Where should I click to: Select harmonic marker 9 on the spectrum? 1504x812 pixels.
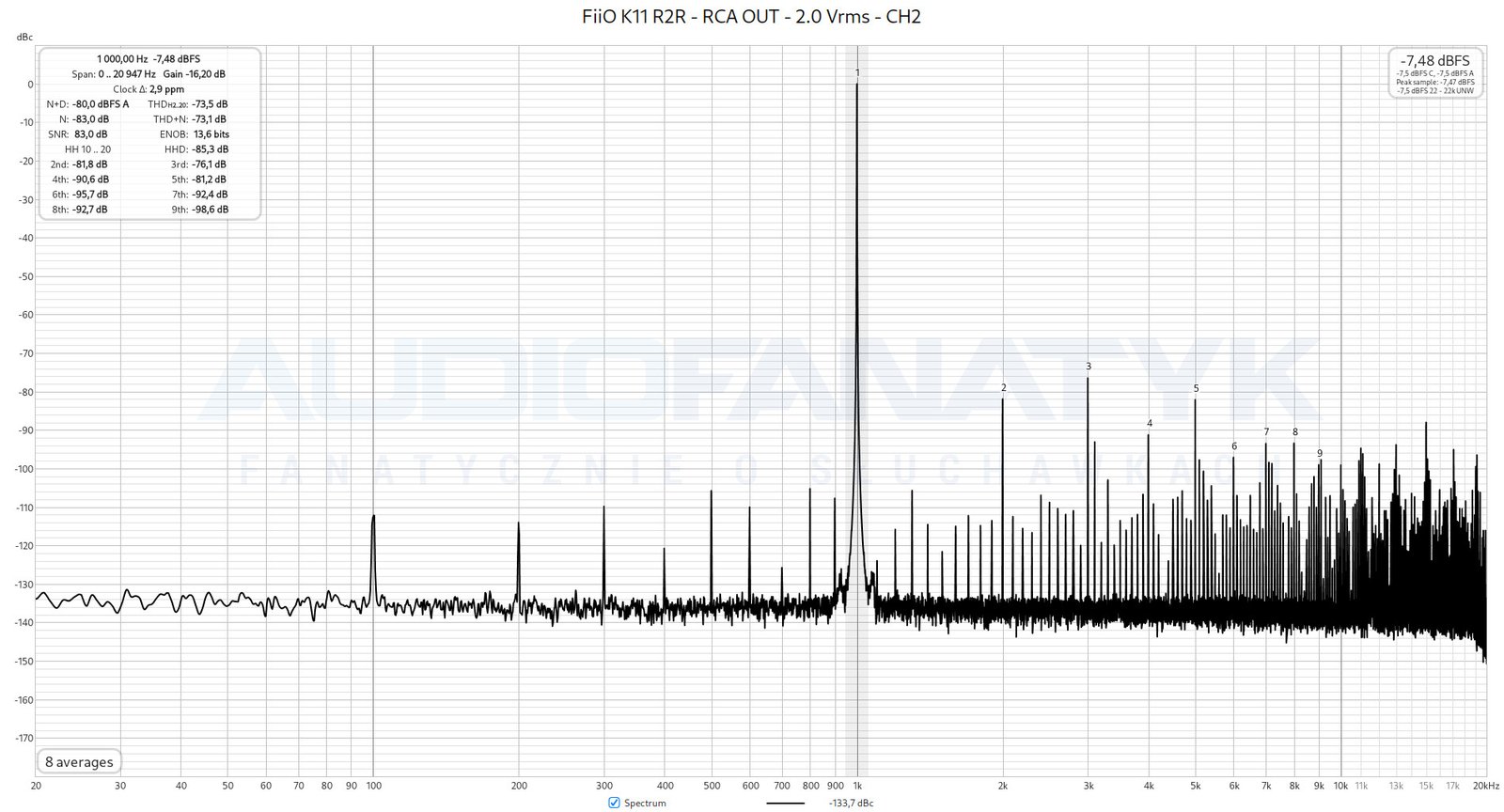[1320, 453]
